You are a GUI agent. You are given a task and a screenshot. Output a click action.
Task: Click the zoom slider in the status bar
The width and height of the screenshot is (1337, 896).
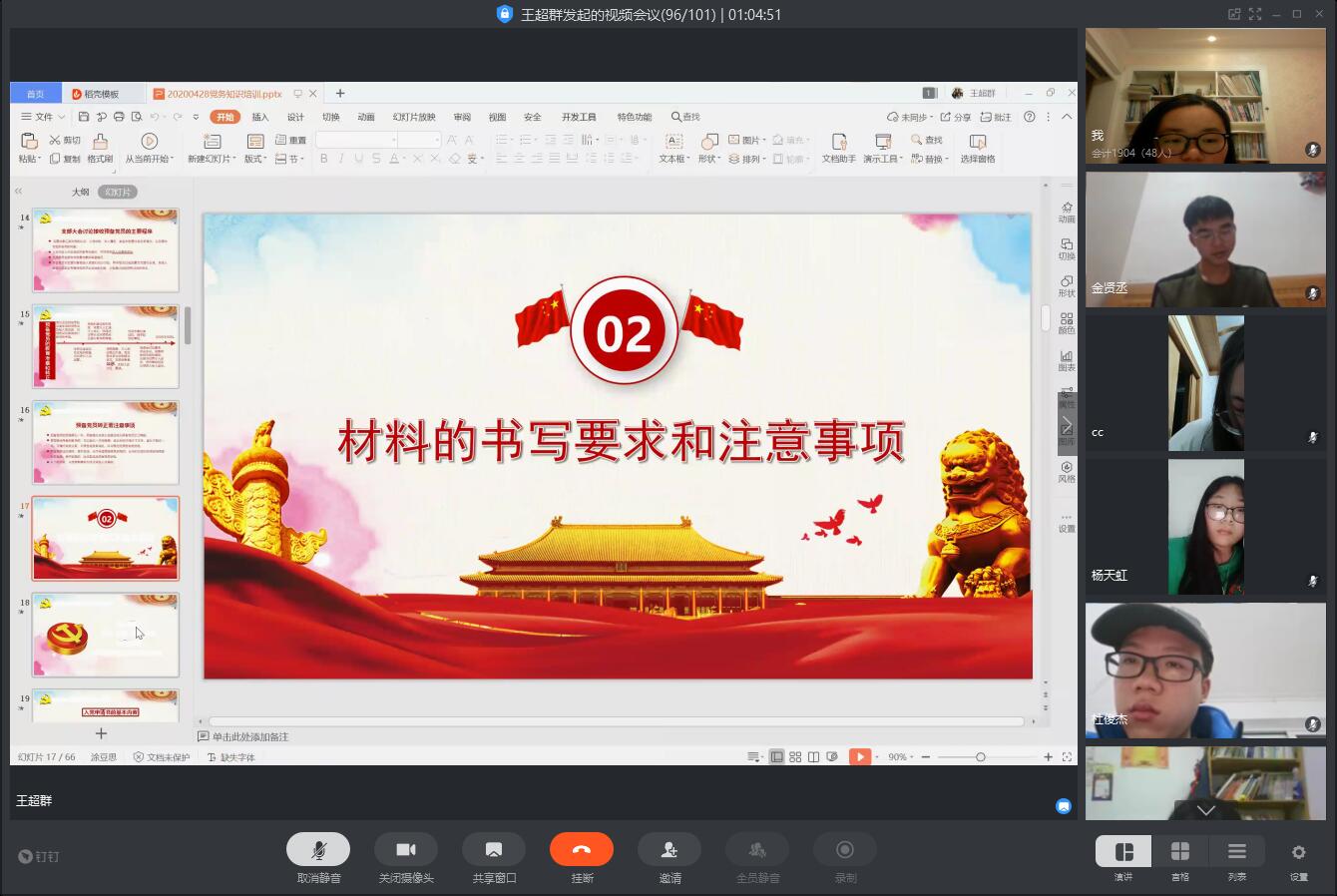[x=980, y=757]
